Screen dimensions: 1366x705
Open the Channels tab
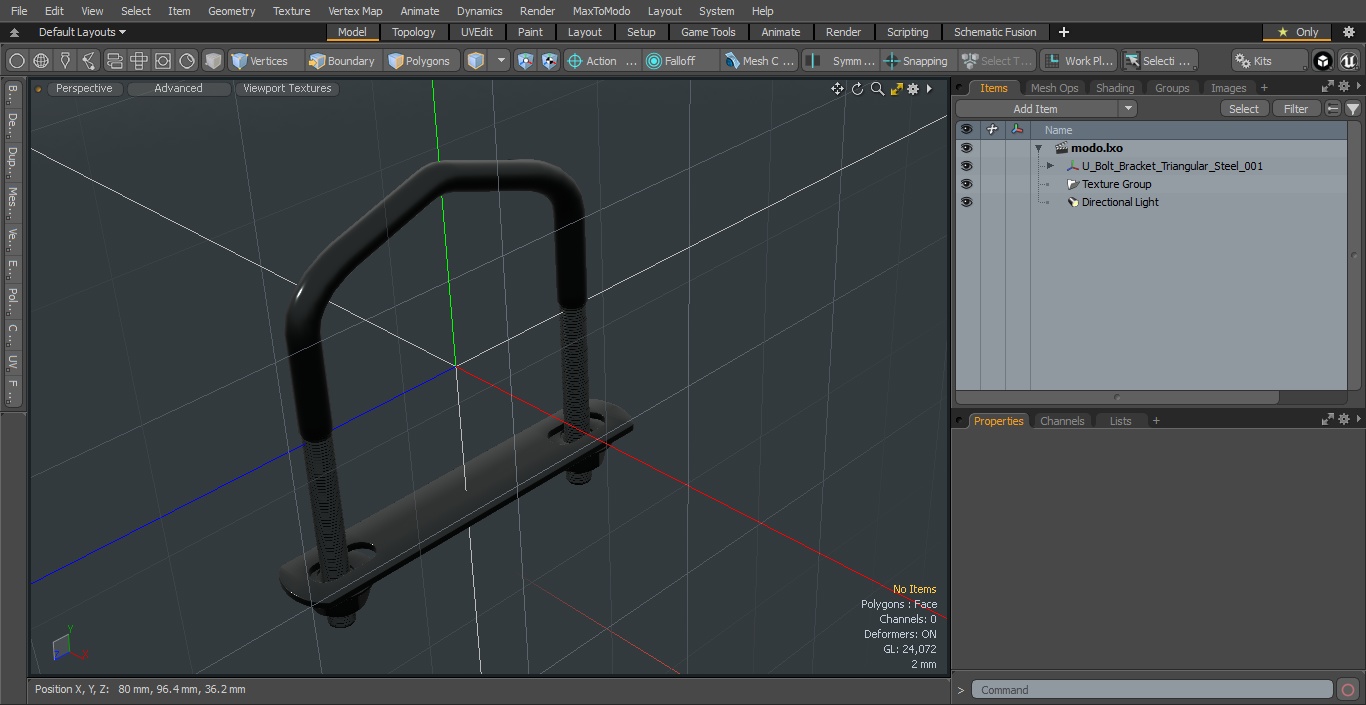(1062, 421)
